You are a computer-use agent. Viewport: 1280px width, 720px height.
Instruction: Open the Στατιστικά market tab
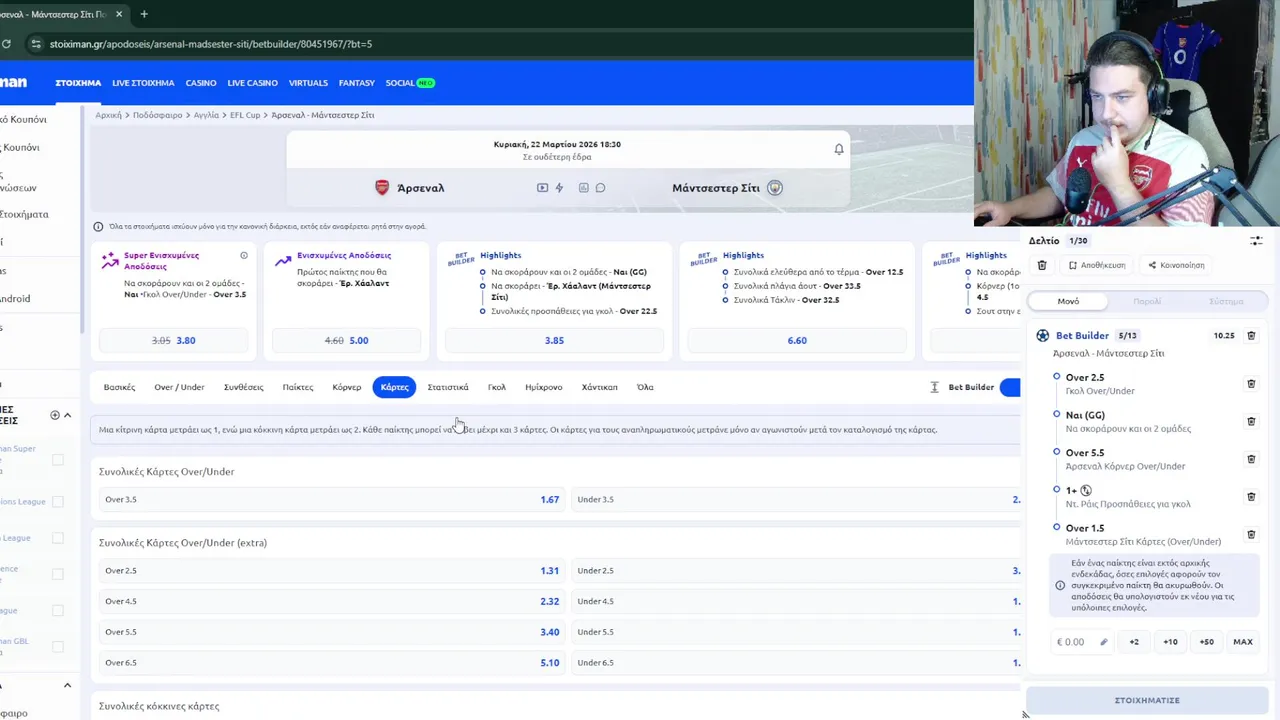point(447,387)
